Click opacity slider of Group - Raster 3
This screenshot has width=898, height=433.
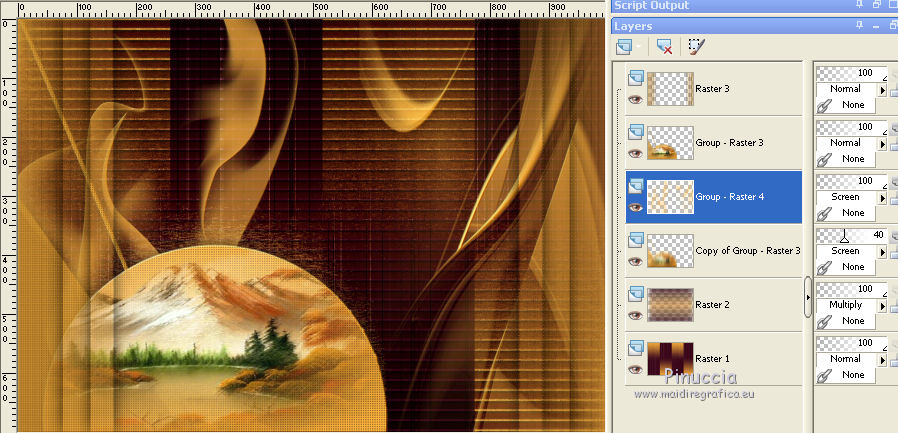coord(852,128)
